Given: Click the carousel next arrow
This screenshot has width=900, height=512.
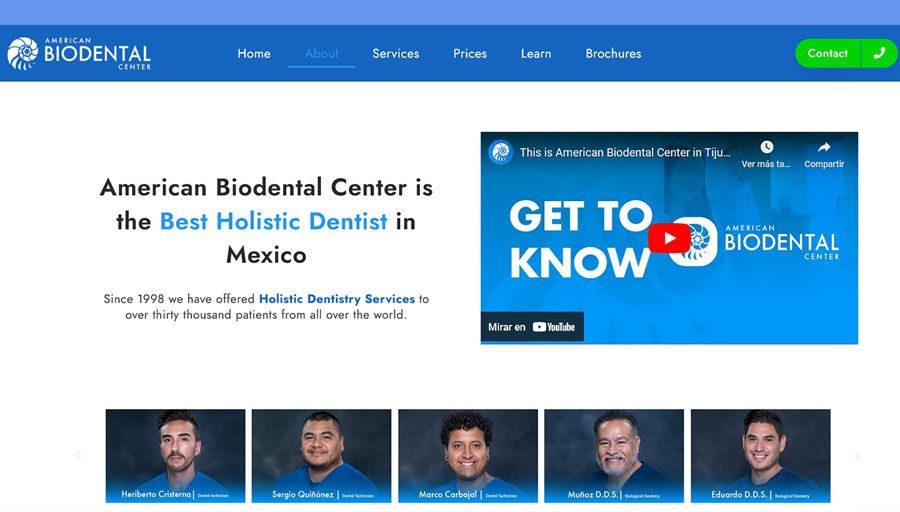Looking at the screenshot, I should pyautogui.click(x=856, y=456).
